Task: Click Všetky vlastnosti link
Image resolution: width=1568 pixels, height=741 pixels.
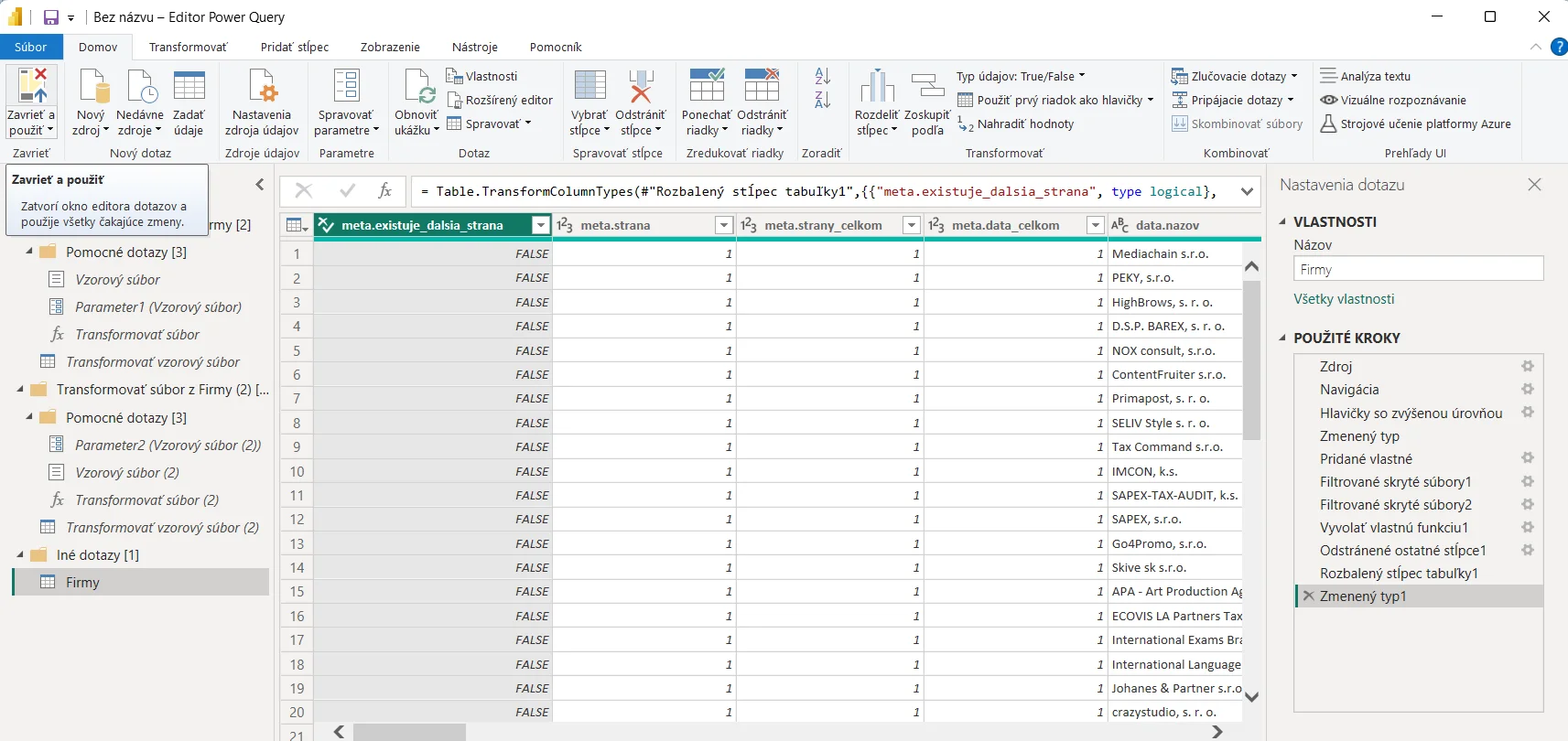Action: coord(1344,298)
